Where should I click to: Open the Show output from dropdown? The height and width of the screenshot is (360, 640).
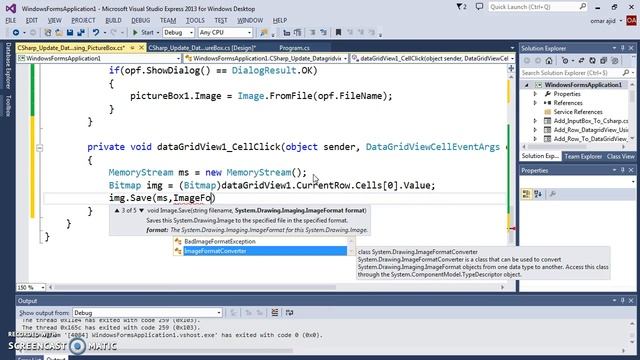[x=147, y=313]
